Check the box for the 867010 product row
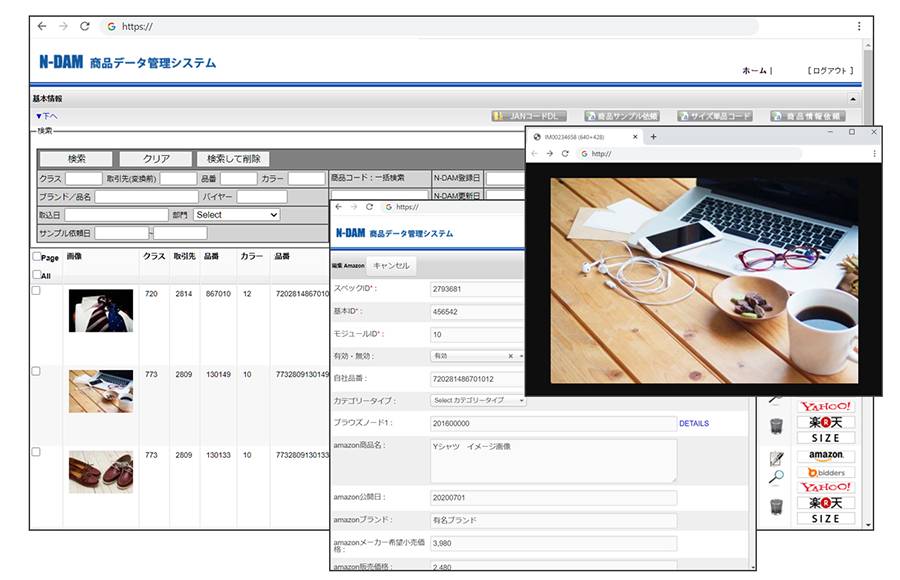This screenshot has height=580, width=900. click(x=36, y=291)
